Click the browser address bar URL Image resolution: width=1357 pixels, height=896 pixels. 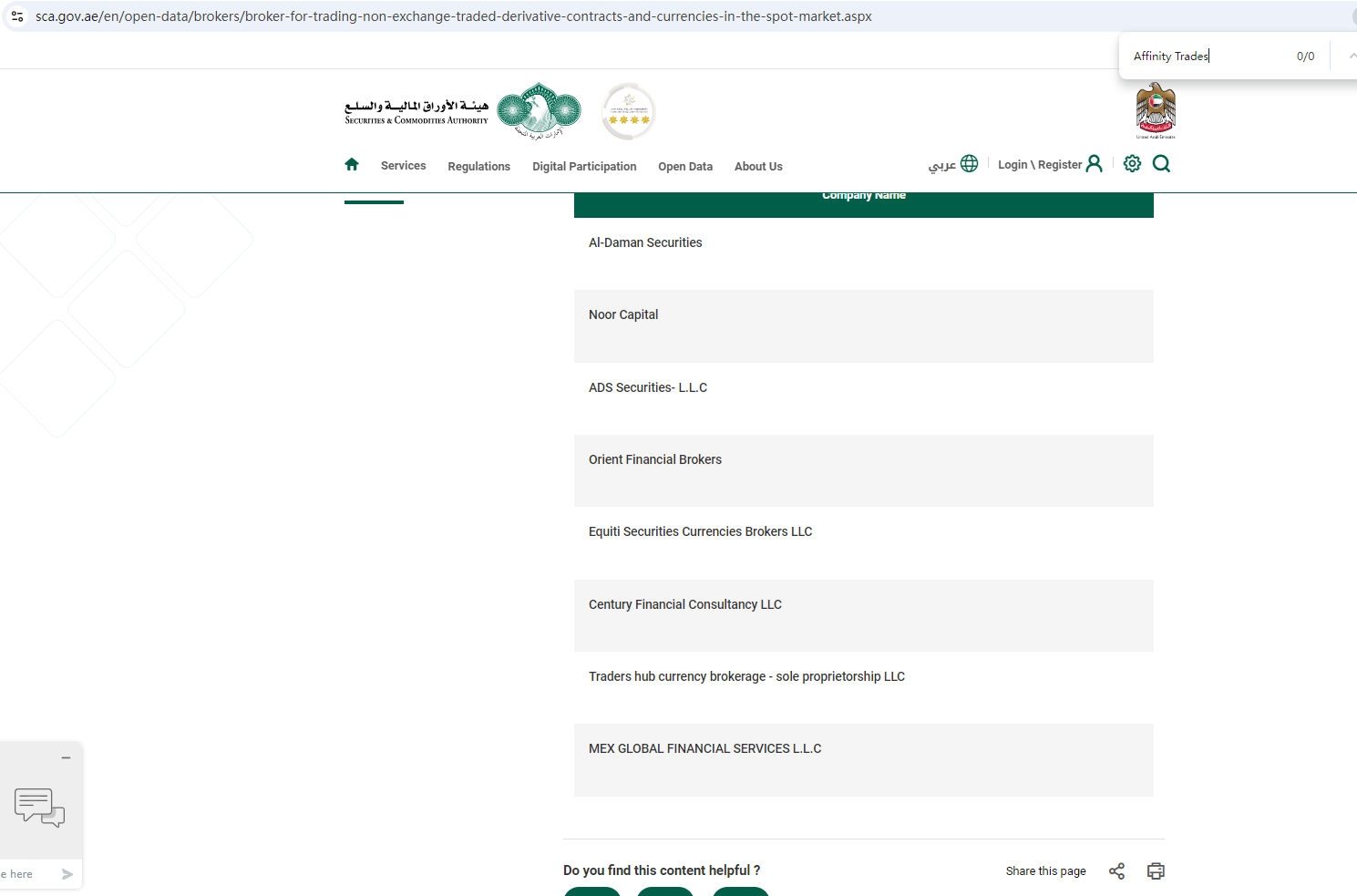[x=454, y=16]
